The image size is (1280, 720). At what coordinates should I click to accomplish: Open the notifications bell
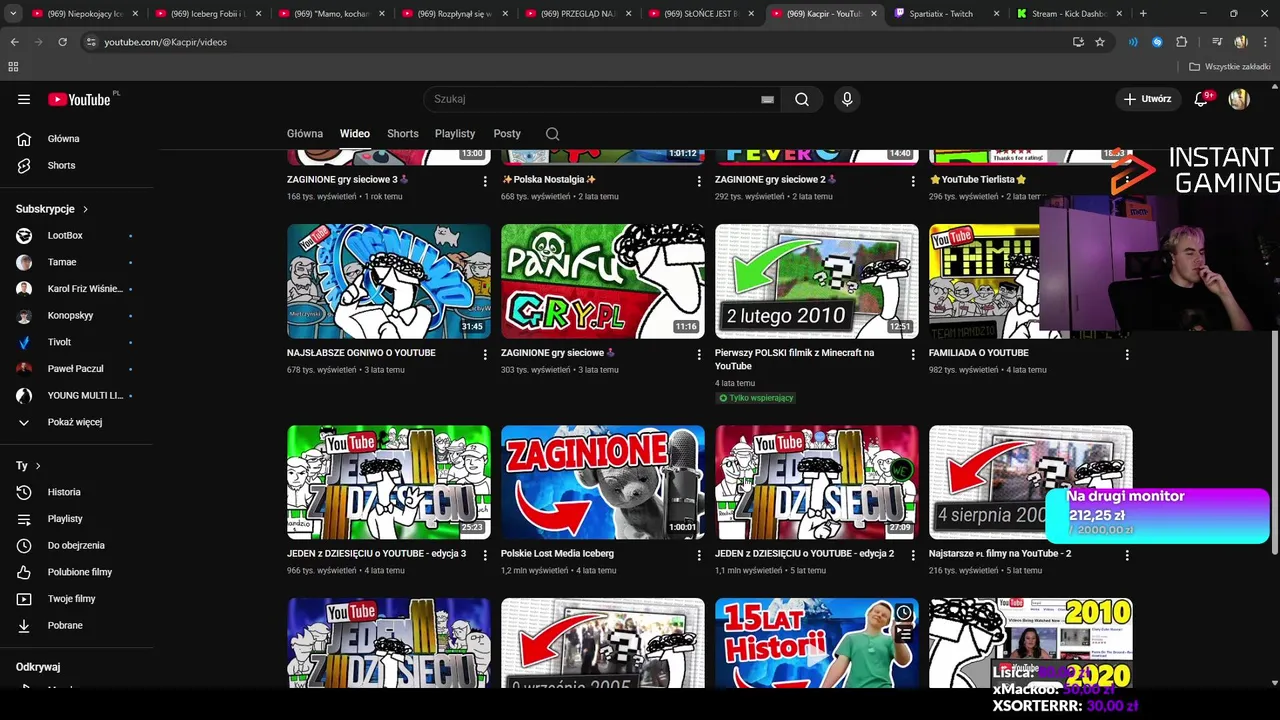click(x=1202, y=99)
